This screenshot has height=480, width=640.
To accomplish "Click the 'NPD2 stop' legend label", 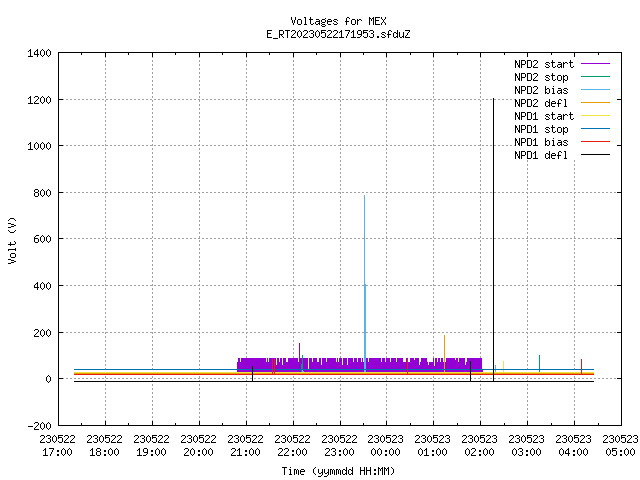I will coord(541,77).
